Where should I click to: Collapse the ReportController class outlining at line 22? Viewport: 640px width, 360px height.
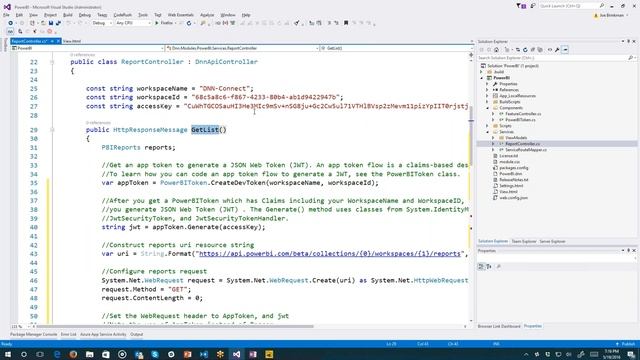click(x=52, y=62)
